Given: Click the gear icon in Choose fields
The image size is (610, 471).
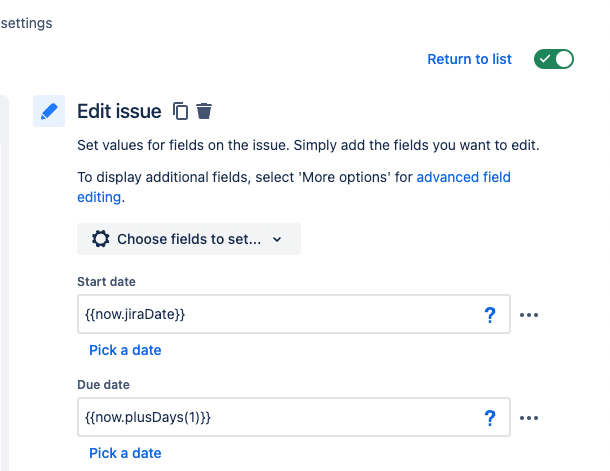Looking at the screenshot, I should pyautogui.click(x=100, y=239).
